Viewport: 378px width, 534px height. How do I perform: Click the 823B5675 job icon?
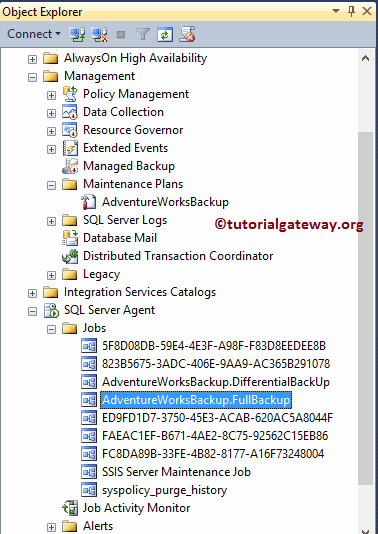[x=89, y=364]
